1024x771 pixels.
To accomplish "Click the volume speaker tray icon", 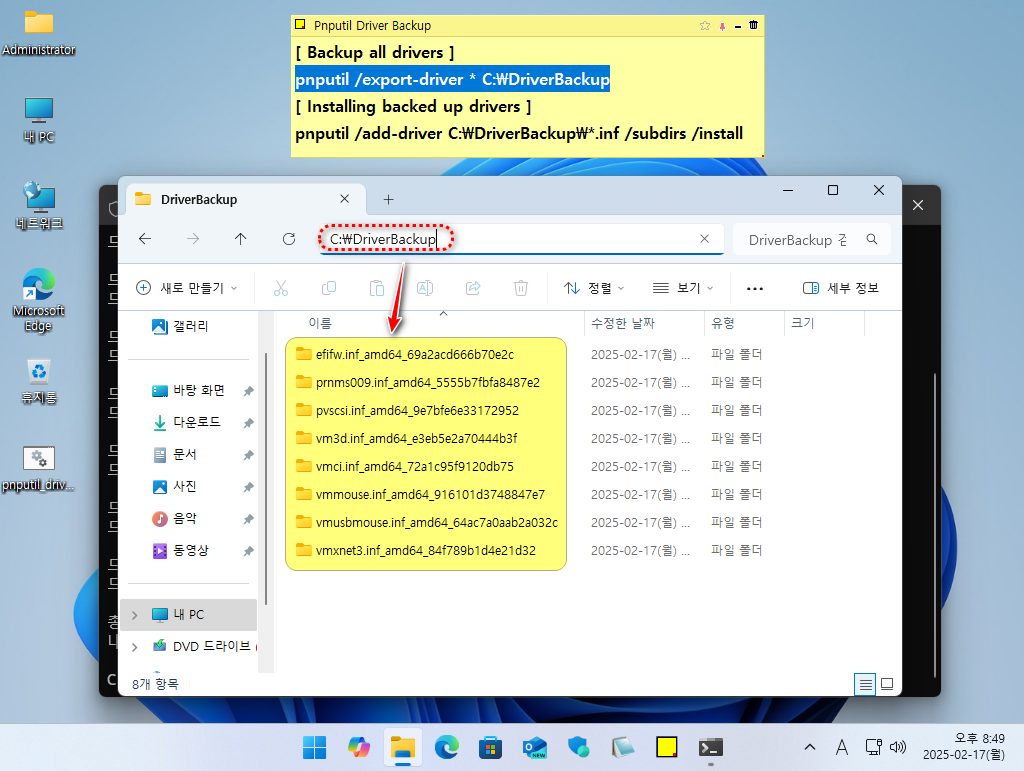I will tap(898, 747).
